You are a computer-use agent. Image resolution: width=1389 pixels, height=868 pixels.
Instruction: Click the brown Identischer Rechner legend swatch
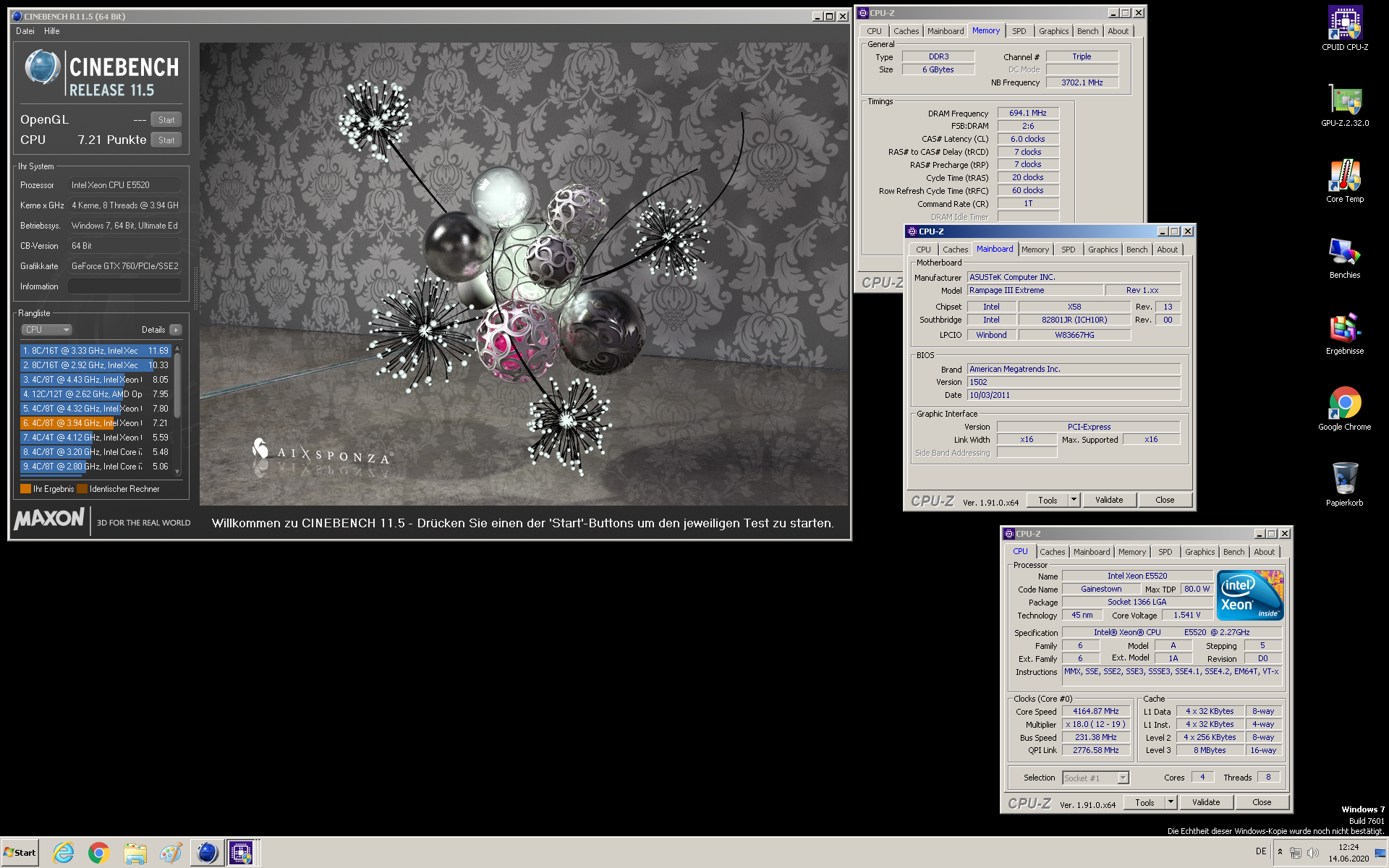point(82,489)
